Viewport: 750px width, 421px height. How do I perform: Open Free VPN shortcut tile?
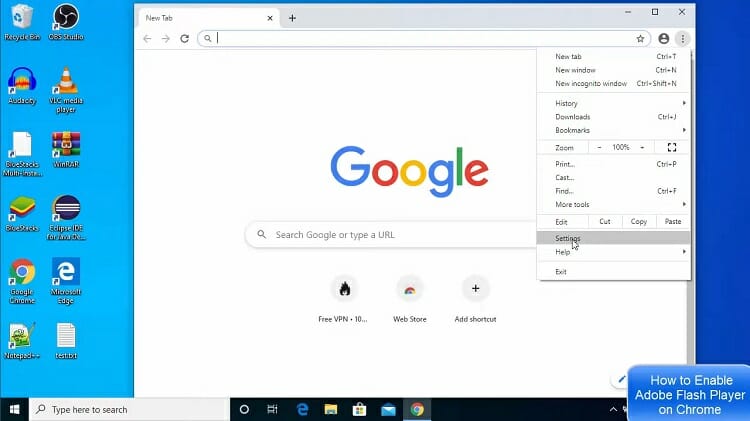click(x=343, y=299)
